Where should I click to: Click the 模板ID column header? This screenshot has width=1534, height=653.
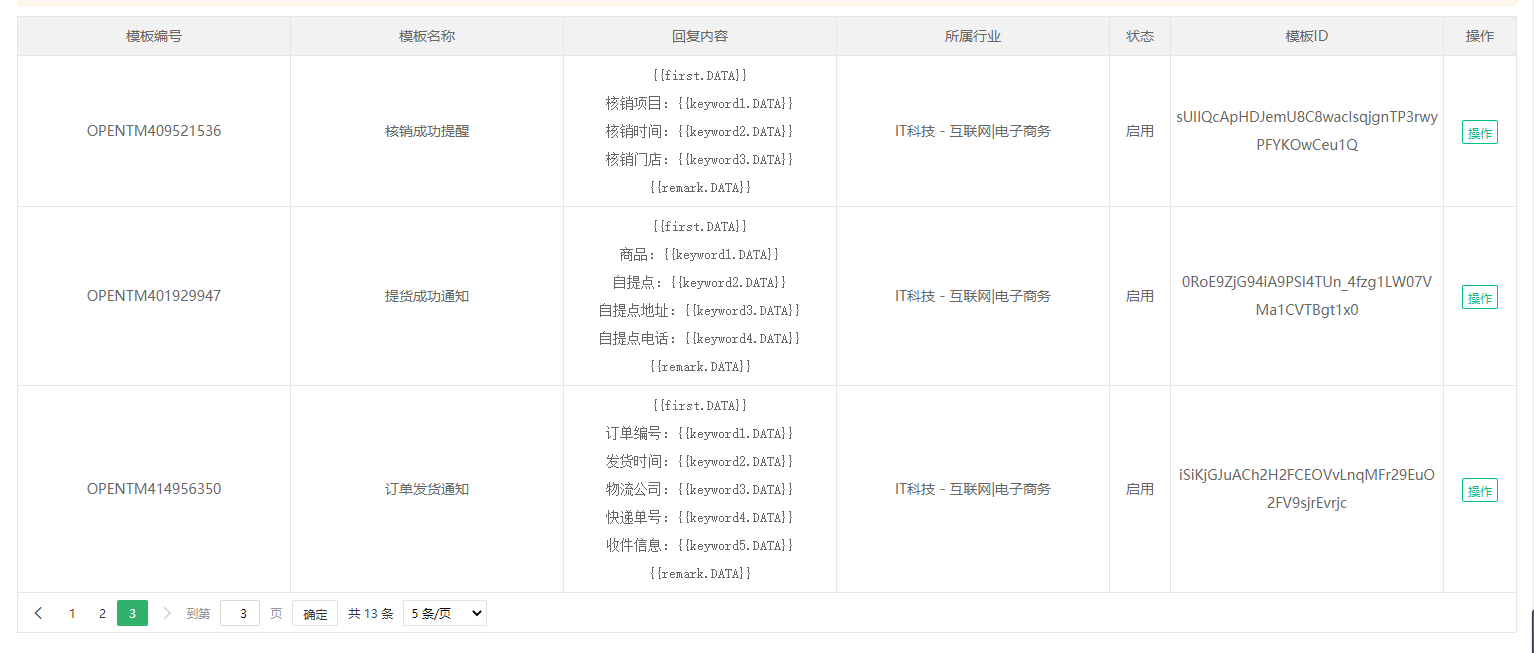(x=1306, y=36)
